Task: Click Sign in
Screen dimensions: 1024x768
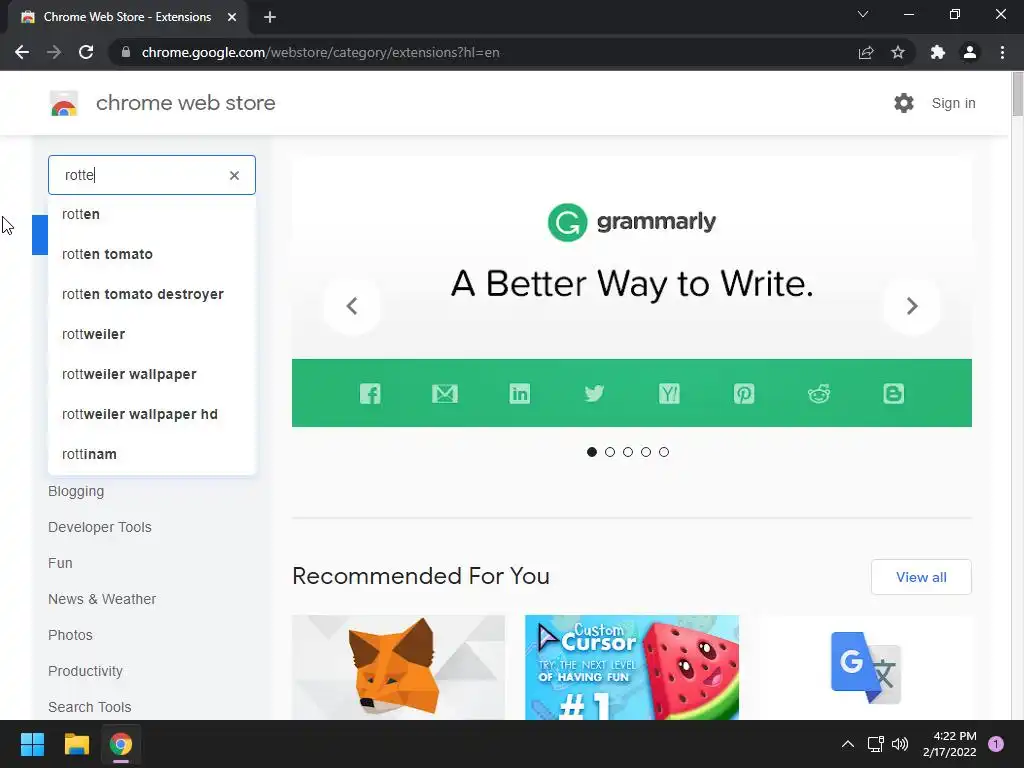Action: point(953,103)
